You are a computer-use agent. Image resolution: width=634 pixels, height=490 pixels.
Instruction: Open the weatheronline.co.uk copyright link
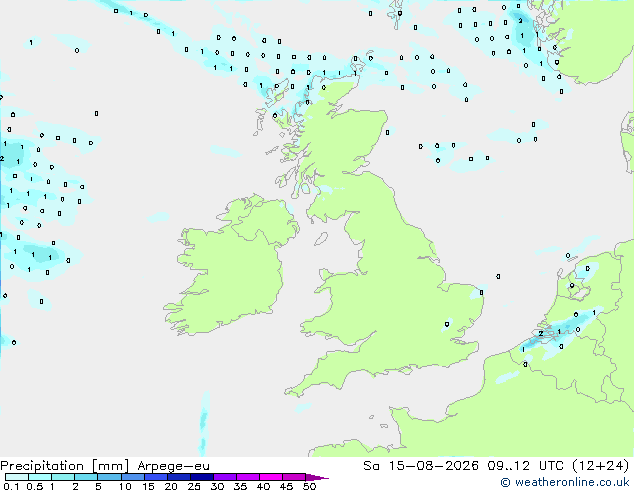(565, 482)
